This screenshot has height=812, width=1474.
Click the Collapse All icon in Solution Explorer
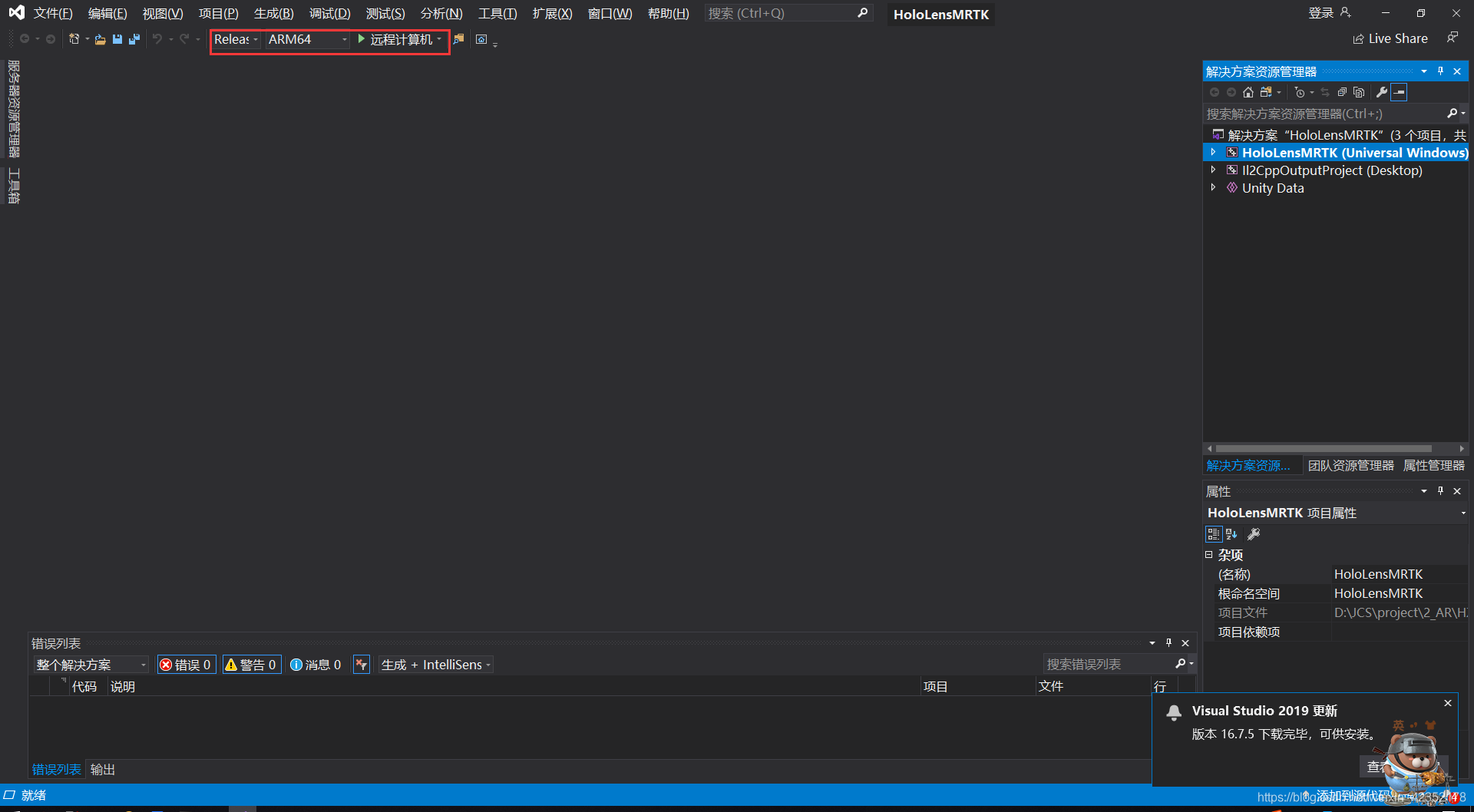(1342, 92)
